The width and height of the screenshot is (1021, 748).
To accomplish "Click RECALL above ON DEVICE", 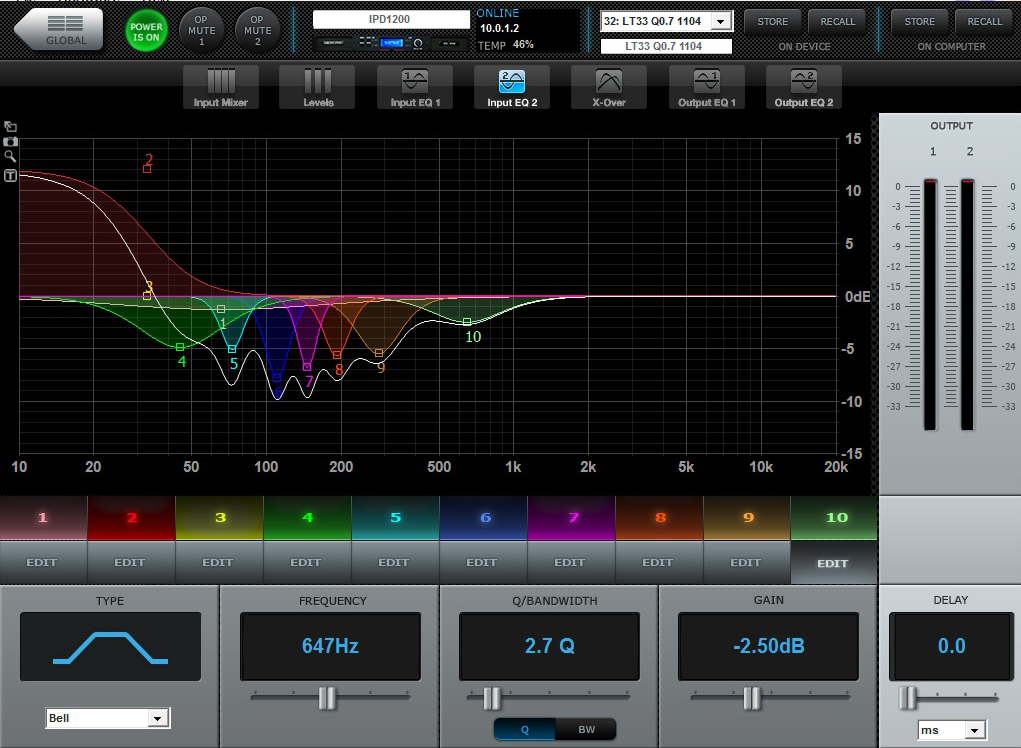I will (837, 21).
